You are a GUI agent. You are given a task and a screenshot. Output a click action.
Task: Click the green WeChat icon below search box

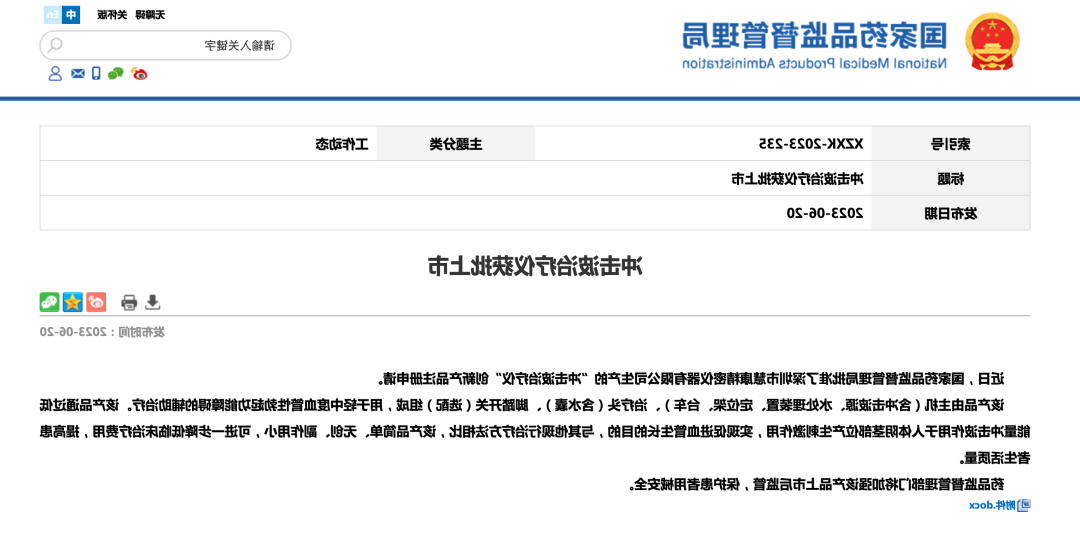pos(116,73)
